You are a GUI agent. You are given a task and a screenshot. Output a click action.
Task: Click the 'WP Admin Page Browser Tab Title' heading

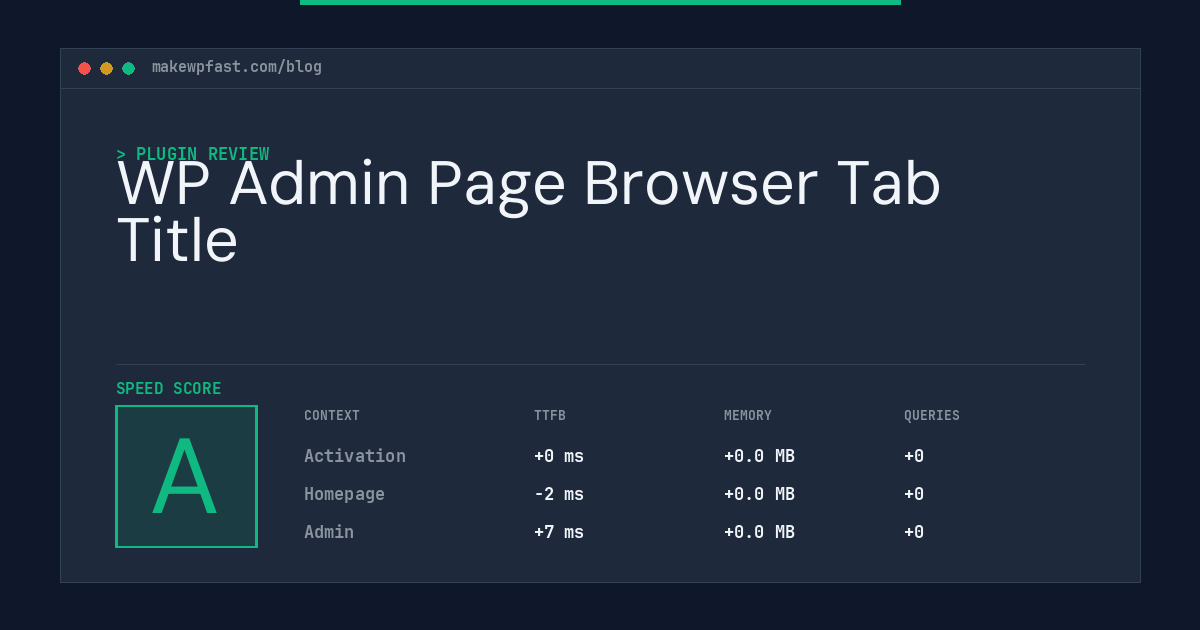529,212
